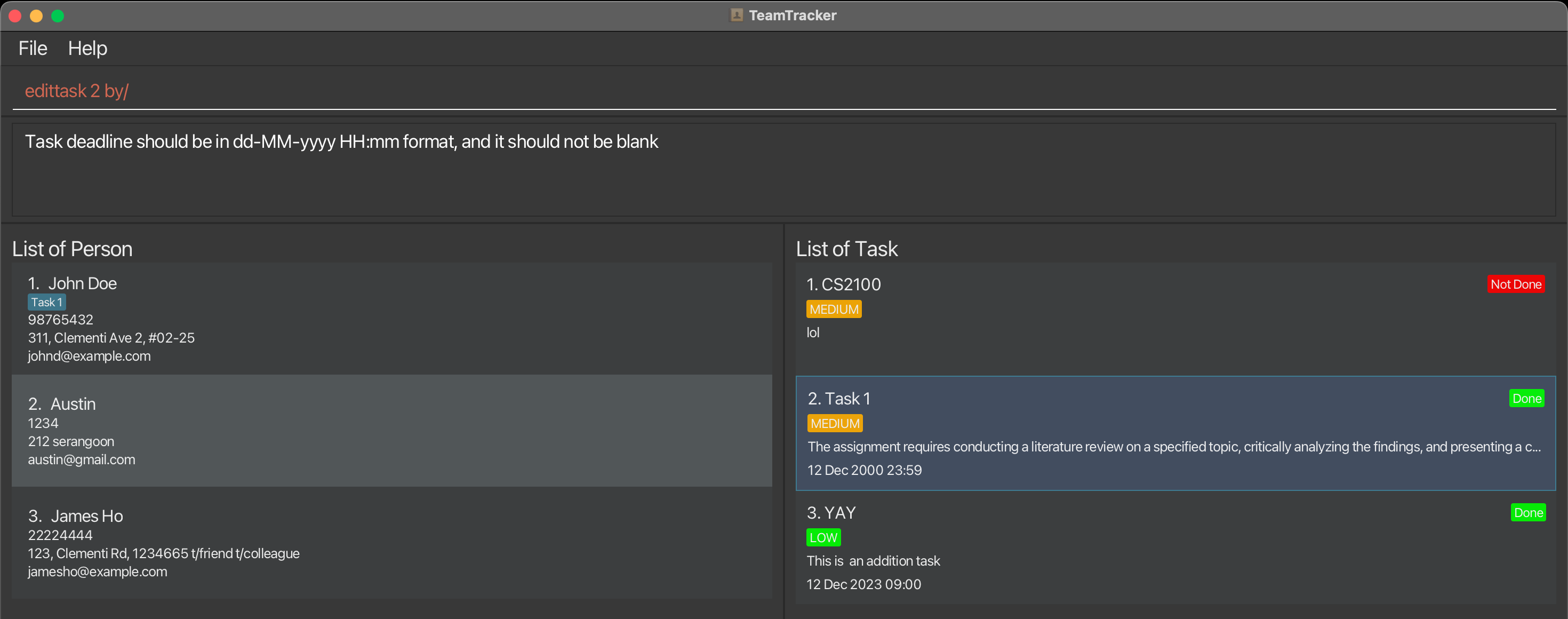Select the YAY task card

pos(1175,547)
